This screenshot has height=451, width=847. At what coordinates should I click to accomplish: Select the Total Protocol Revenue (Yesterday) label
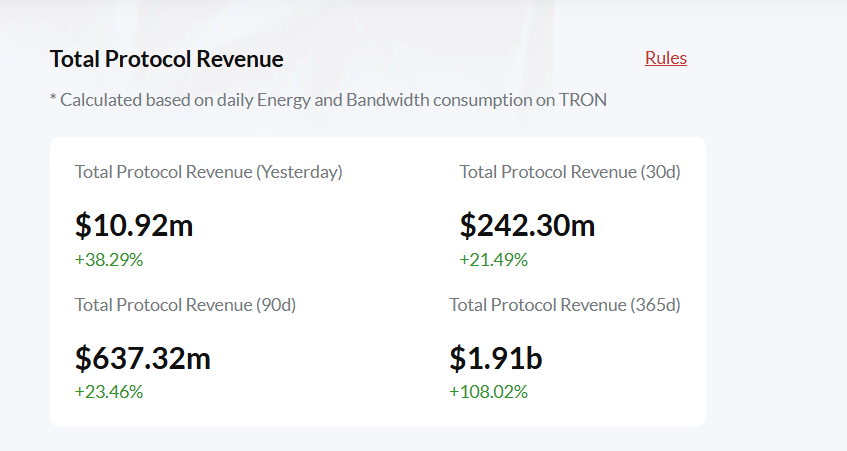(x=208, y=172)
